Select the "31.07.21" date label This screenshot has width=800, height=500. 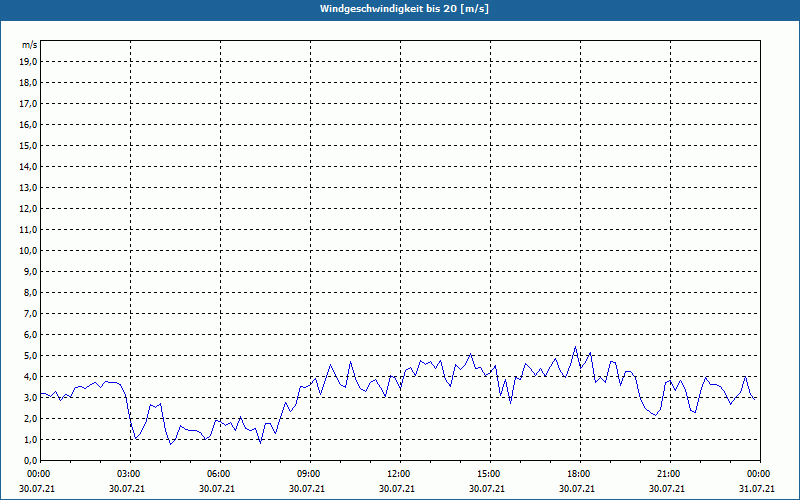(x=757, y=488)
